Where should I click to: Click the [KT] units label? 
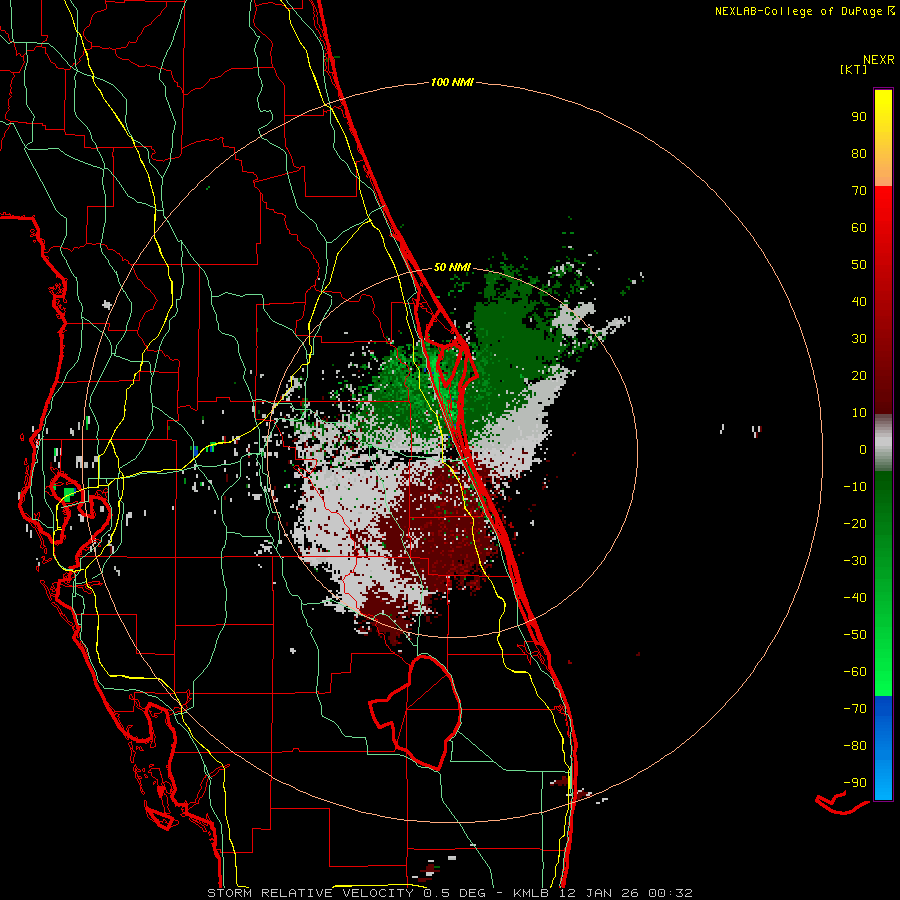coord(853,69)
